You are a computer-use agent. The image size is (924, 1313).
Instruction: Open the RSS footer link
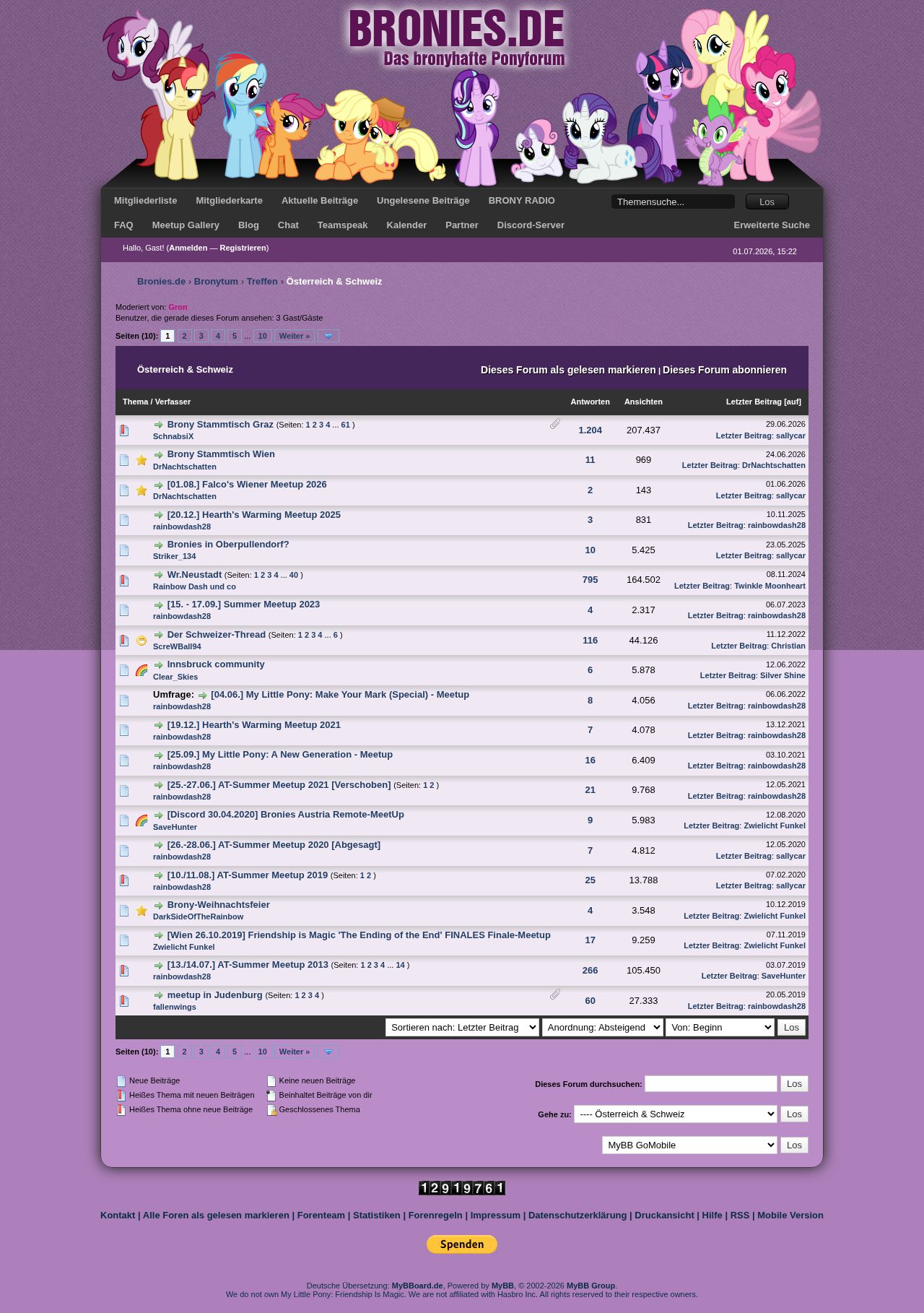pos(740,1215)
